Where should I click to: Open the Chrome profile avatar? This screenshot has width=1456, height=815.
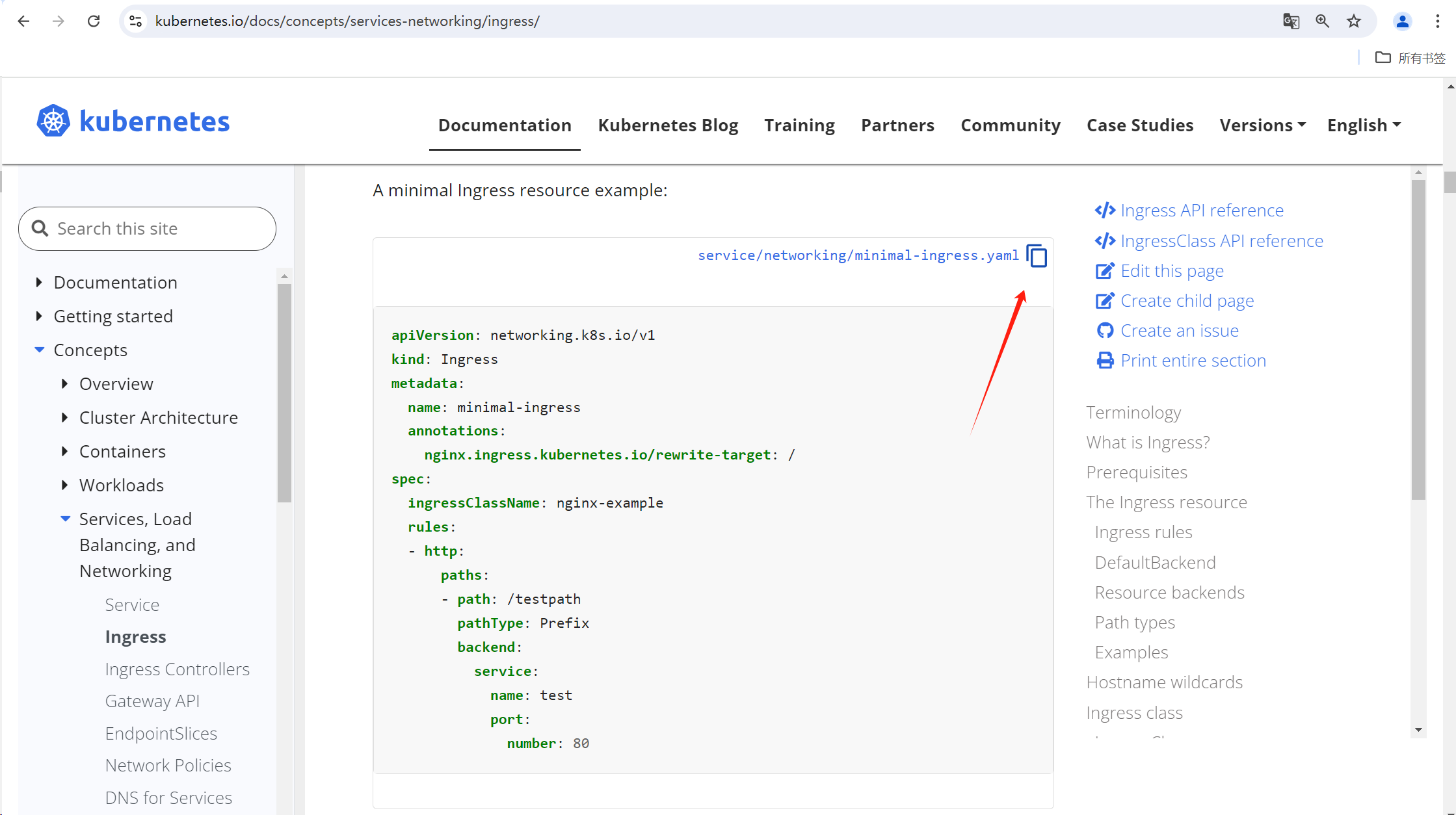pos(1402,21)
